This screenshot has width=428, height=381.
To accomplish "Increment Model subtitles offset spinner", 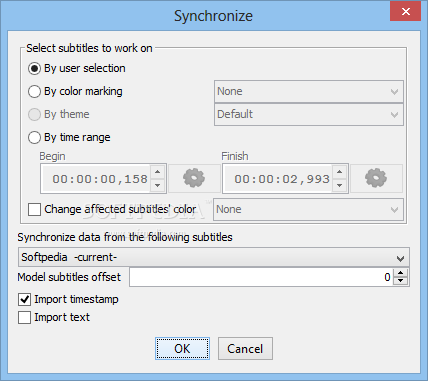I will tap(400, 273).
